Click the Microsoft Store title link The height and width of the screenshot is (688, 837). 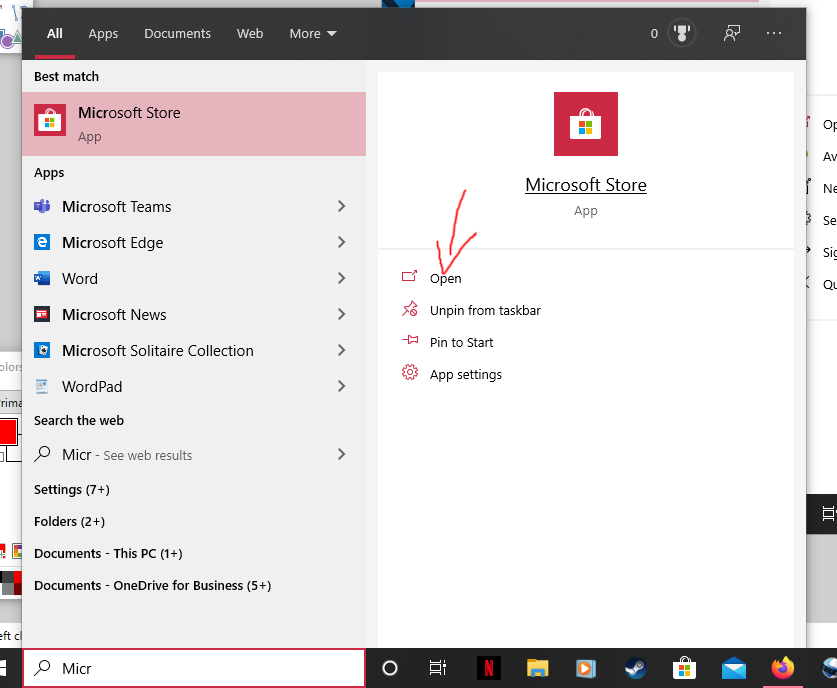[x=586, y=185]
